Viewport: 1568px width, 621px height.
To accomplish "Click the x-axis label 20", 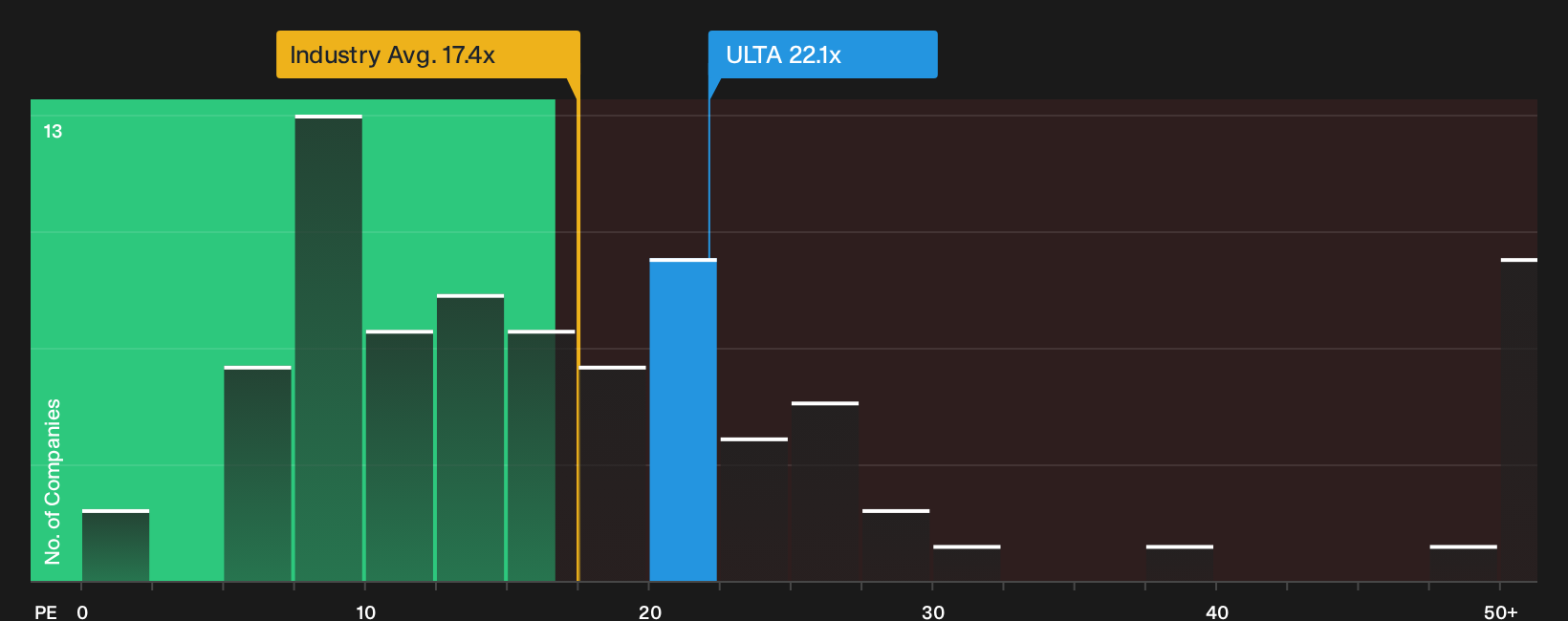I will point(650,611).
